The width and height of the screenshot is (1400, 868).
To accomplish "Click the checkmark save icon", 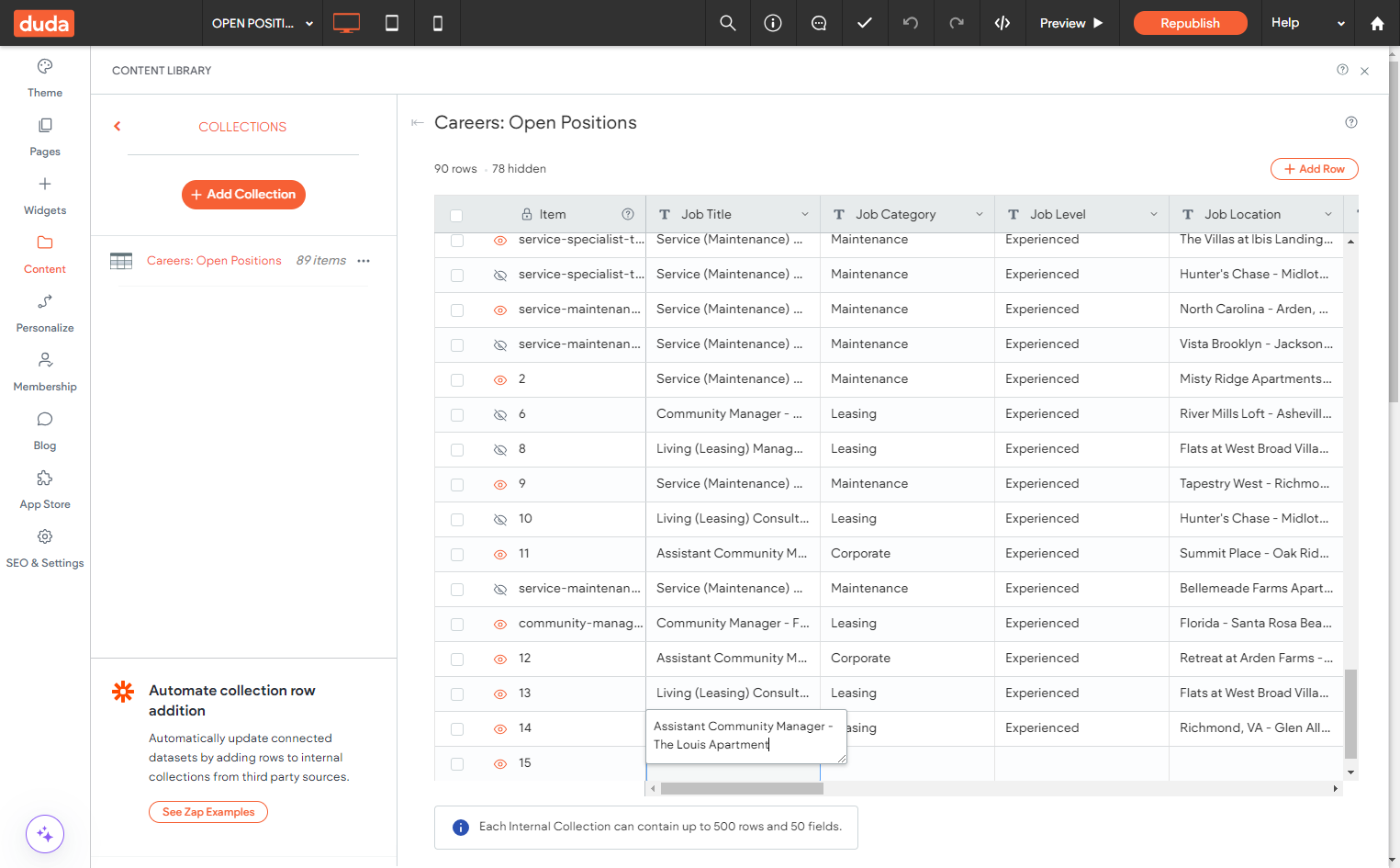I will [865, 23].
